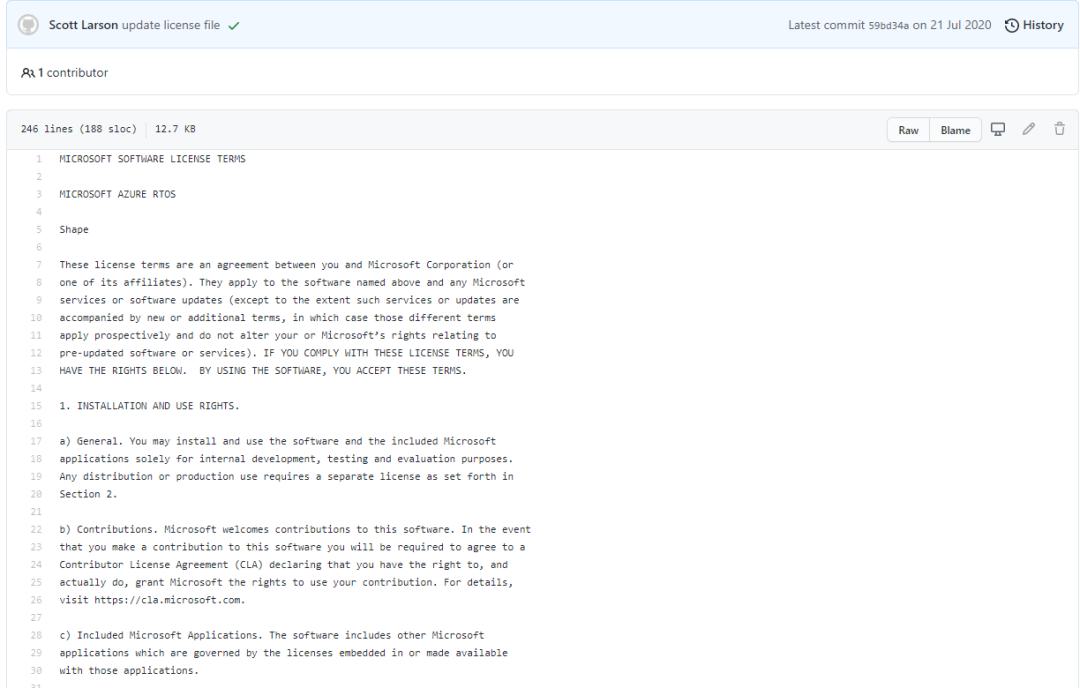Screen dimensions: 1080x688
Task: Click '1. INSTALLATION AND USE RIGHTS.' heading
Action: tap(149, 406)
